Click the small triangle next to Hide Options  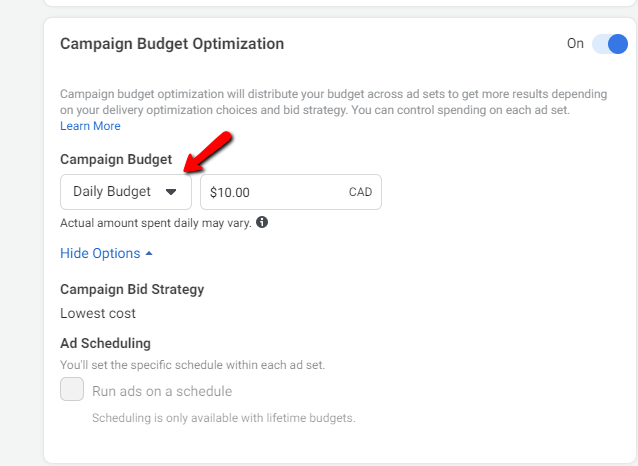pyautogui.click(x=149, y=253)
